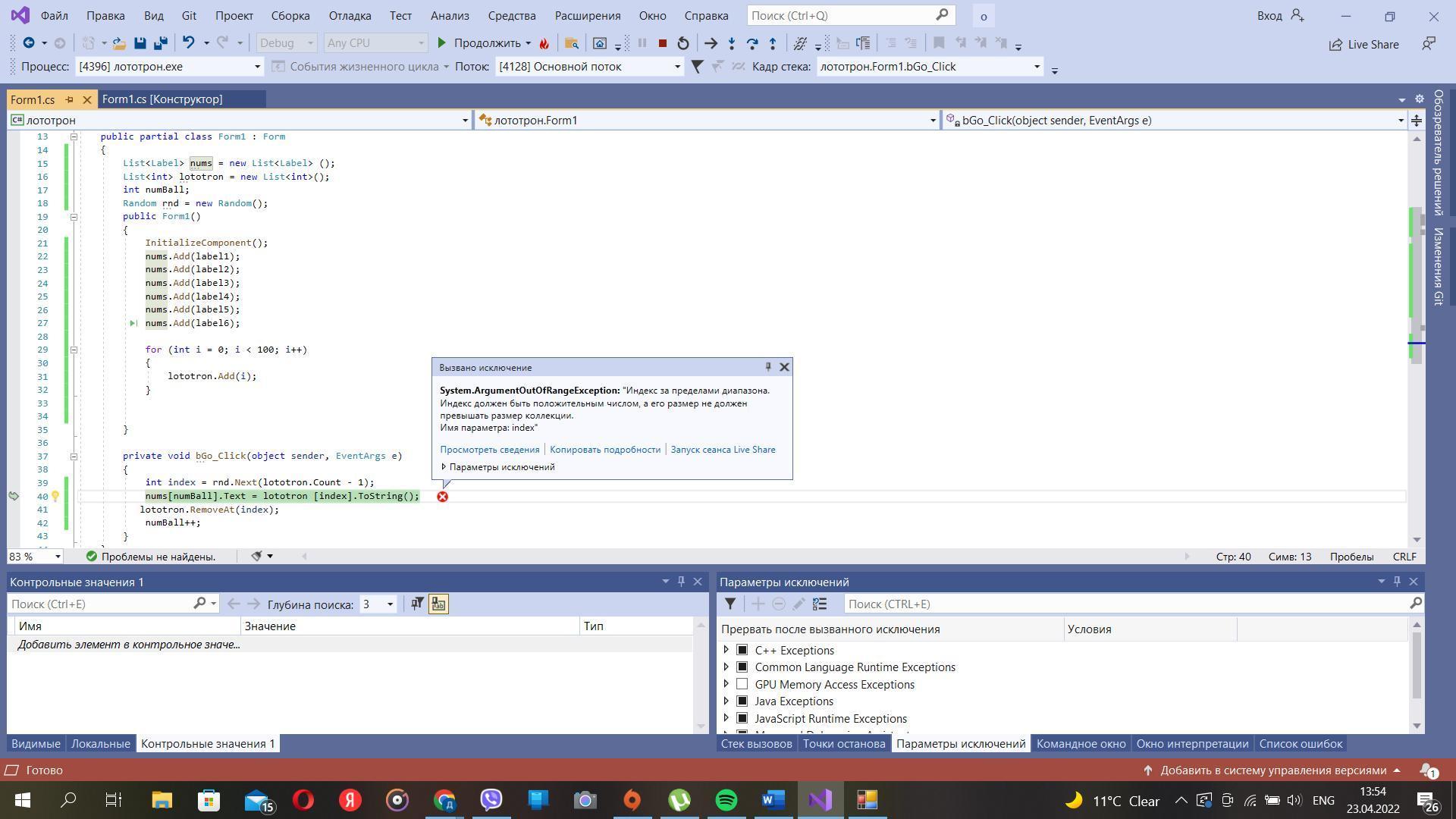
Task: Click the Save All icon
Action: coord(160,43)
